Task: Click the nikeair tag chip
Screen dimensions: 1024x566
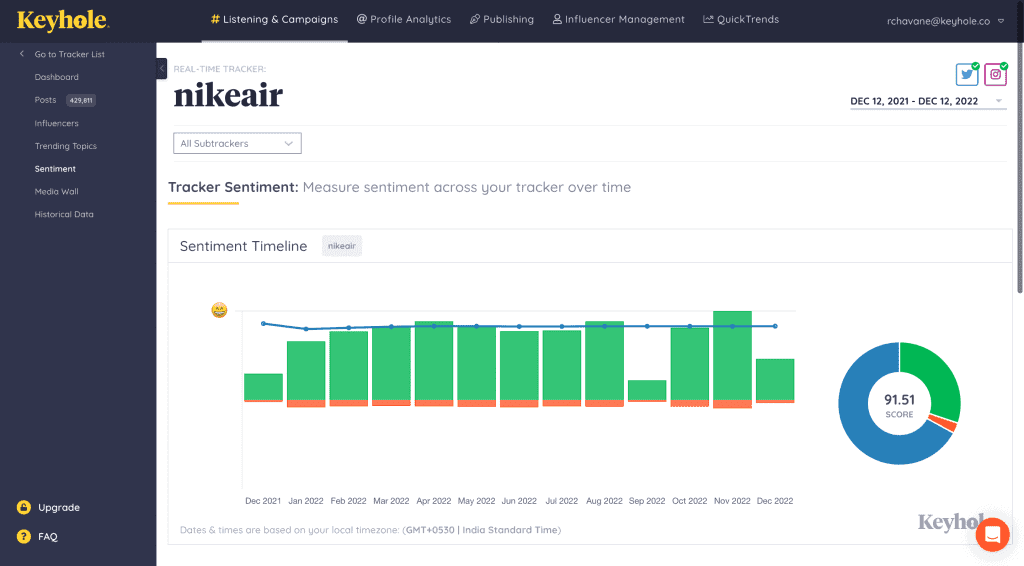Action: click(342, 246)
